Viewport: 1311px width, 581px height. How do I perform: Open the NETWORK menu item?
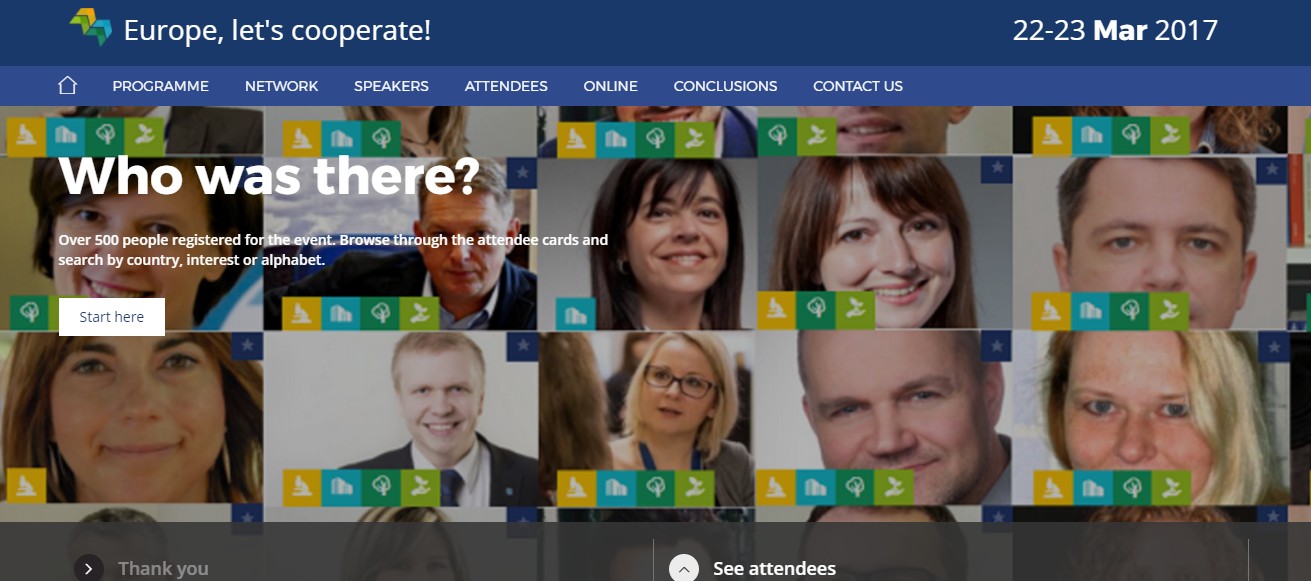tap(281, 86)
